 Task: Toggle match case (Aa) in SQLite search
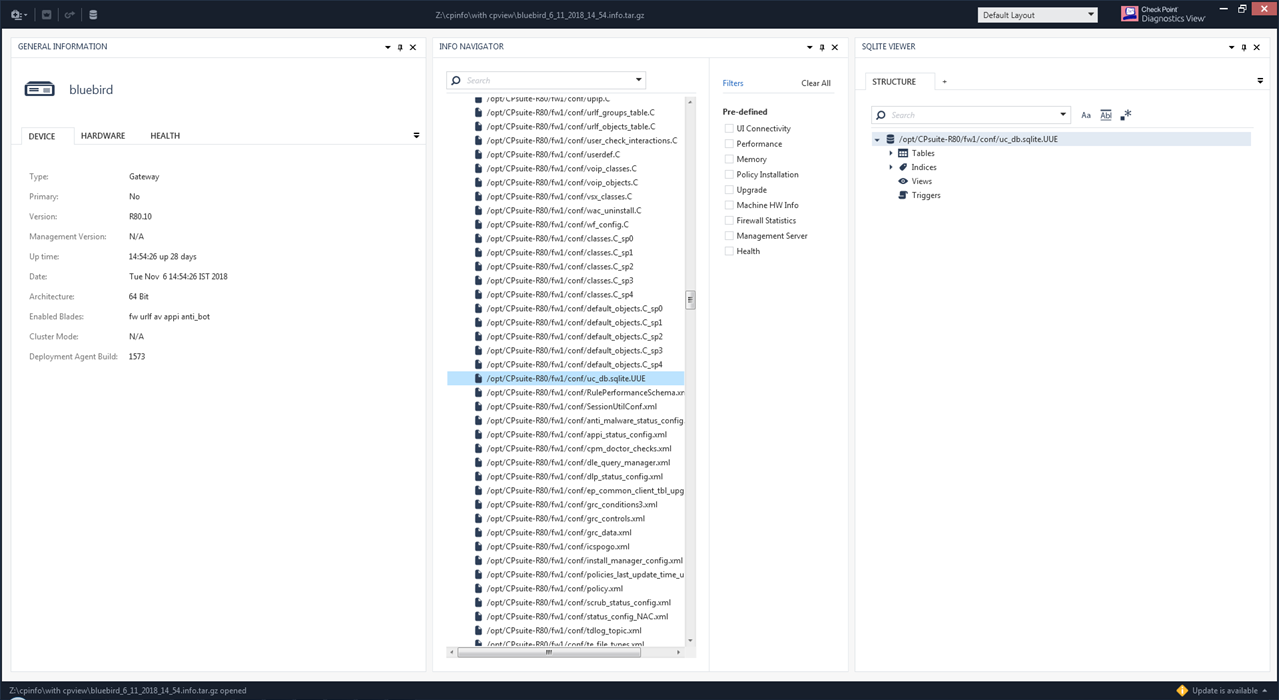tap(1086, 115)
